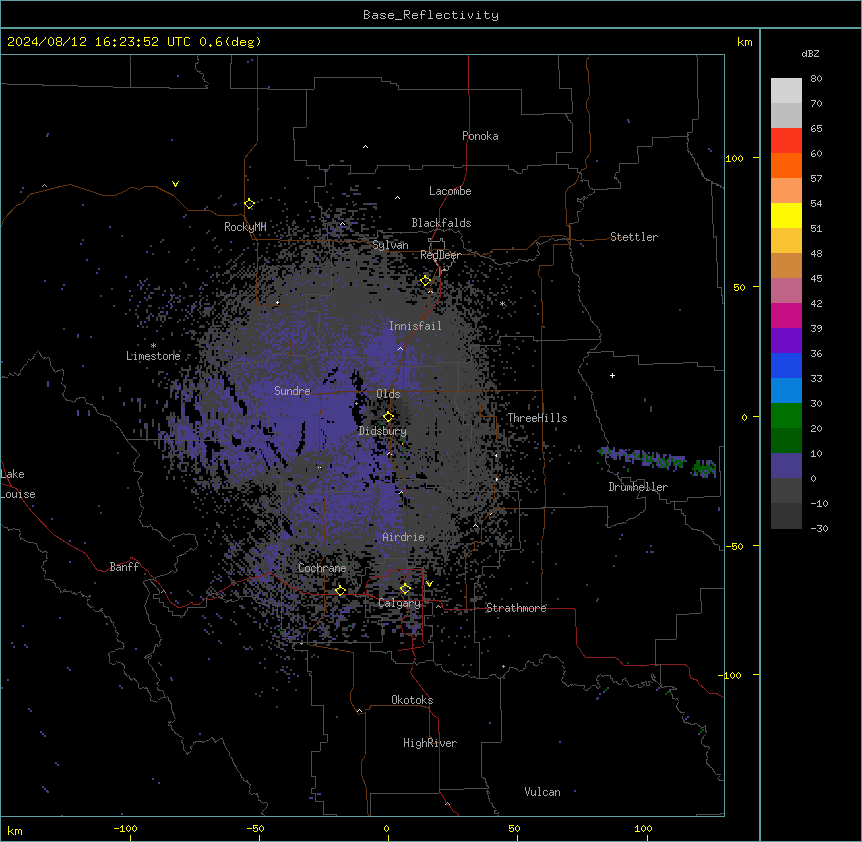Click the HighRiver town label
Image resolution: width=862 pixels, height=842 pixels.
(430, 743)
